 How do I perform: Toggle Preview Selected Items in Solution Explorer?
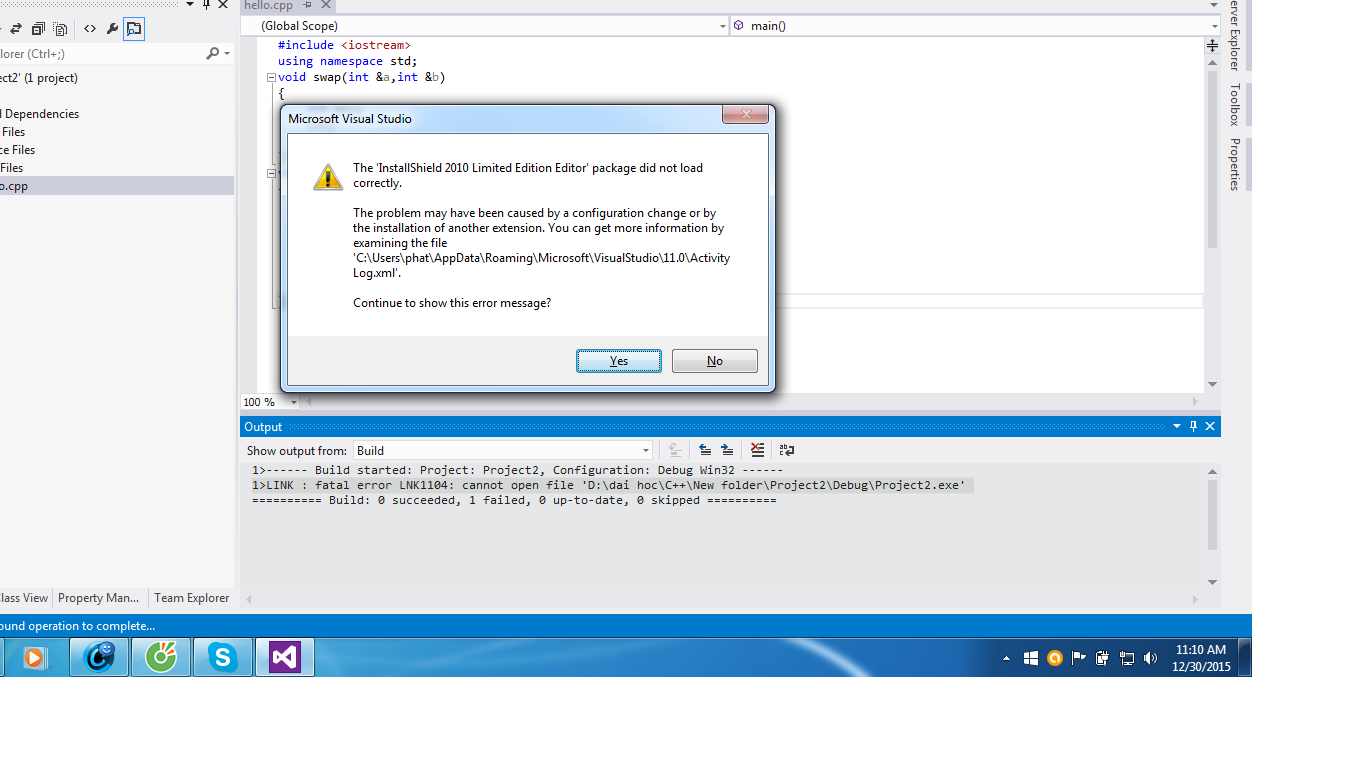pos(134,29)
